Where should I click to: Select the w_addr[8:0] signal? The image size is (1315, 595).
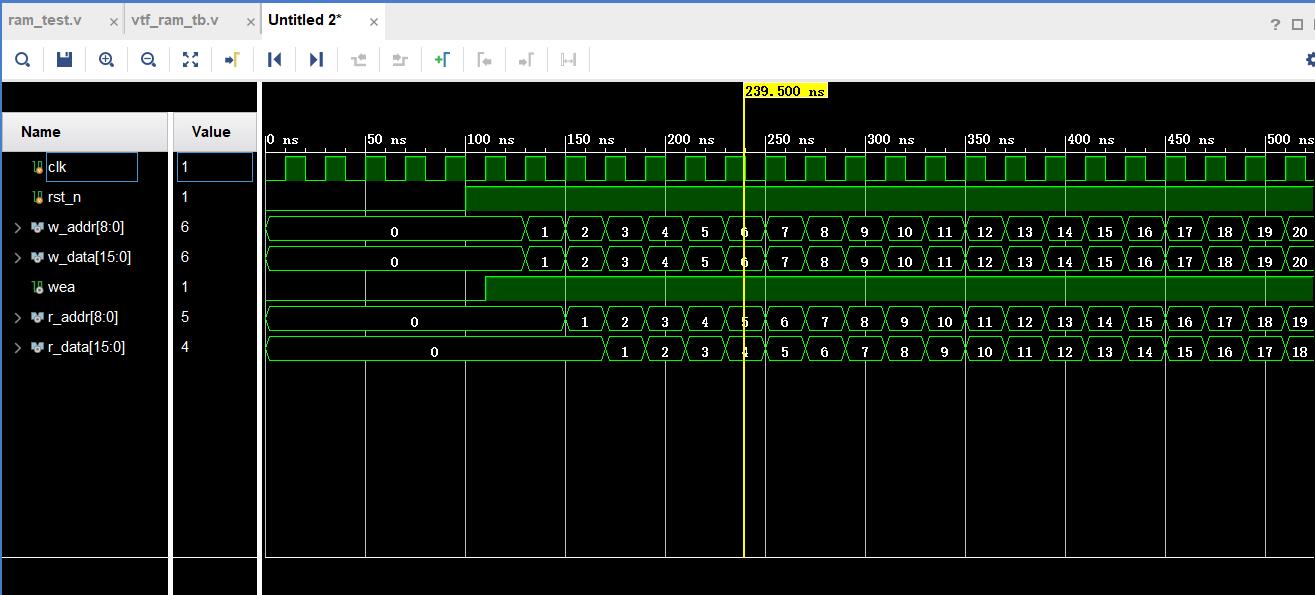[x=84, y=227]
